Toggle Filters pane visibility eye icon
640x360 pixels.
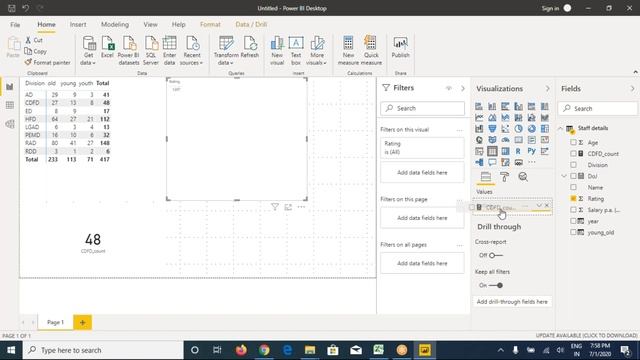449,88
